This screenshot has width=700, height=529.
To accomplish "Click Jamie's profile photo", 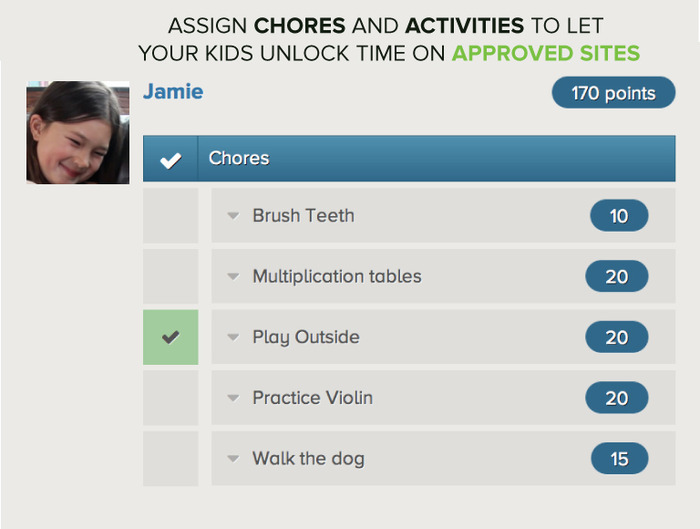I will coord(78,132).
